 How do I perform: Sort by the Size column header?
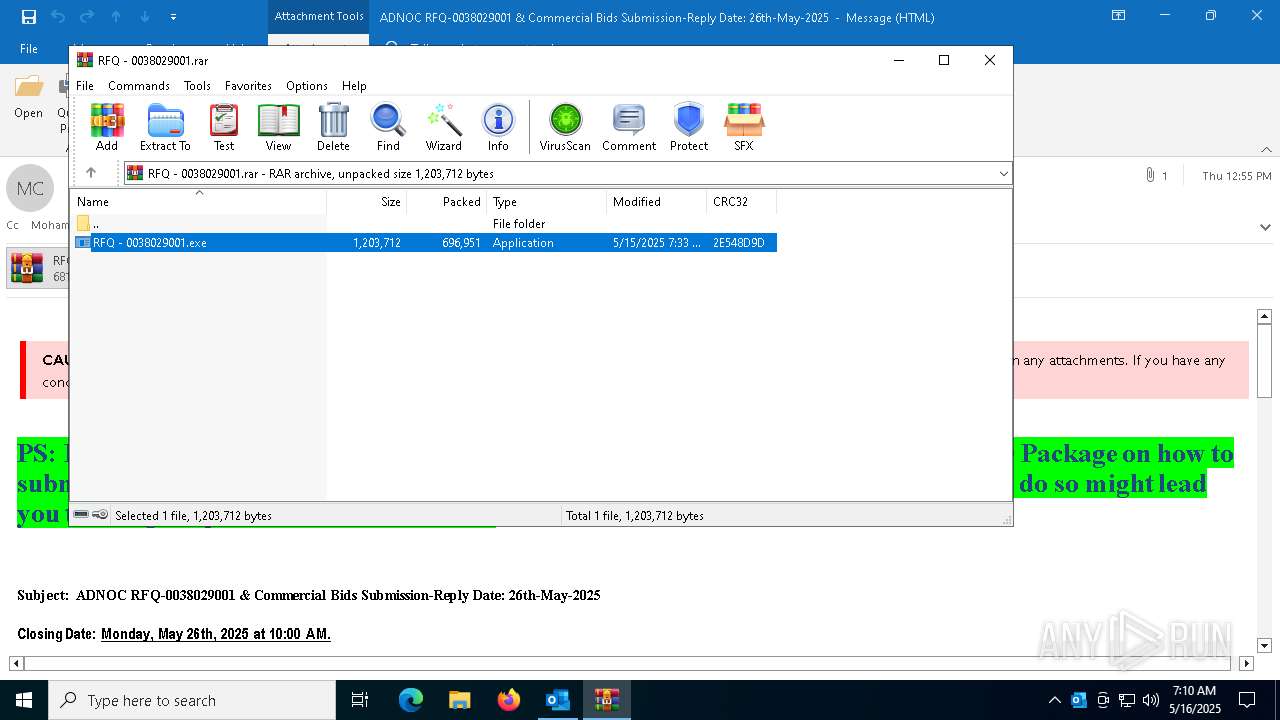pos(367,202)
